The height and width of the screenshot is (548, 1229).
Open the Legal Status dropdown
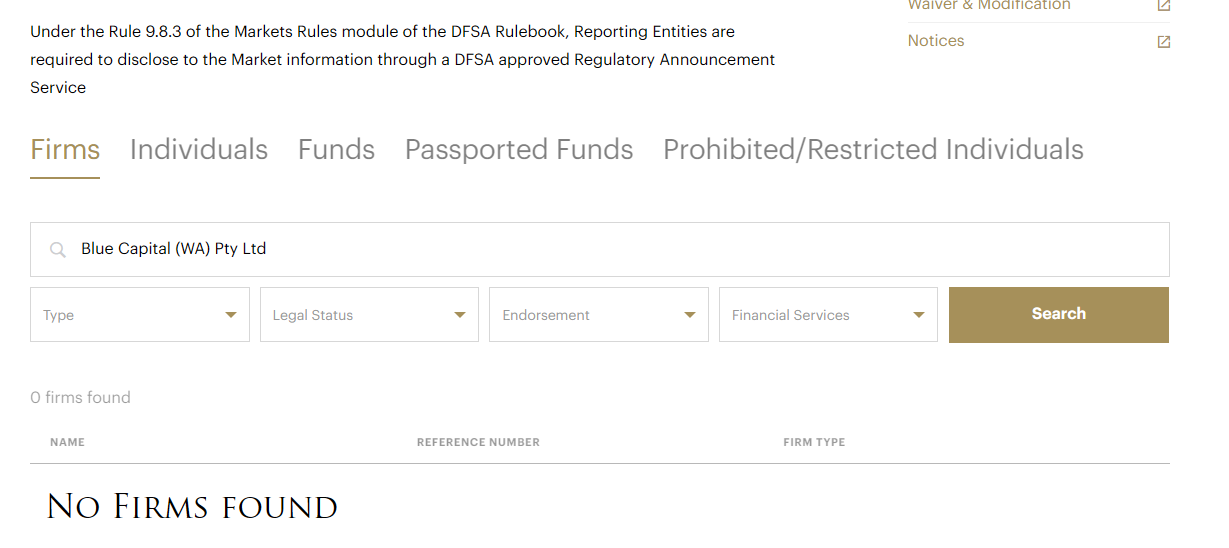[x=369, y=315]
